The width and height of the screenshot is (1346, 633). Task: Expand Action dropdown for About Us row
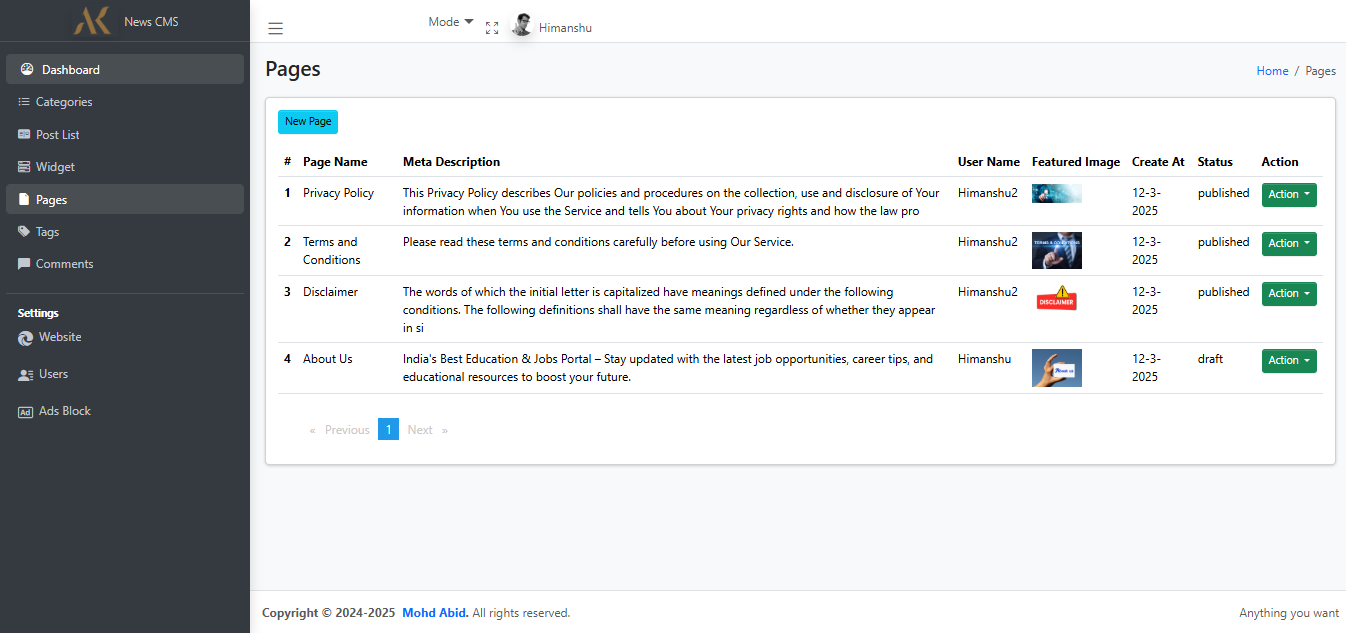(1288, 361)
